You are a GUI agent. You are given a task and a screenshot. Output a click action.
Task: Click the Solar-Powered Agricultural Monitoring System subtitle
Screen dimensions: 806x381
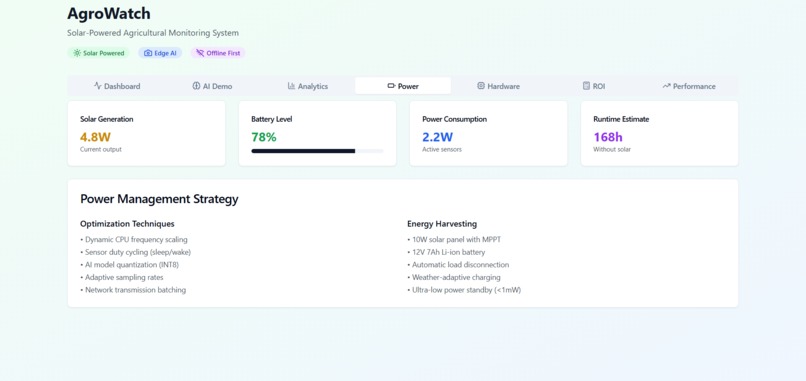tap(153, 33)
